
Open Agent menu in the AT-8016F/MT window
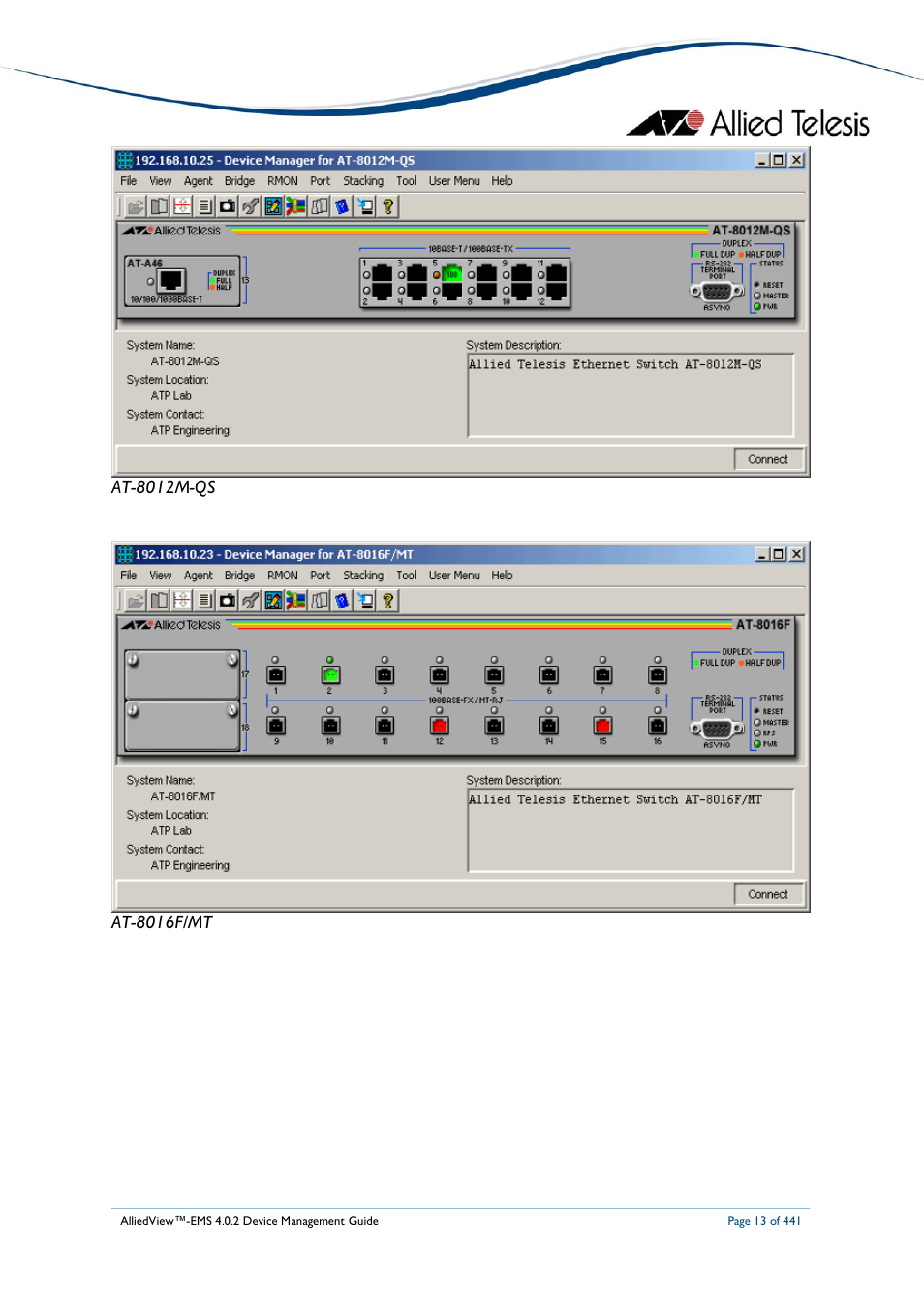point(199,576)
